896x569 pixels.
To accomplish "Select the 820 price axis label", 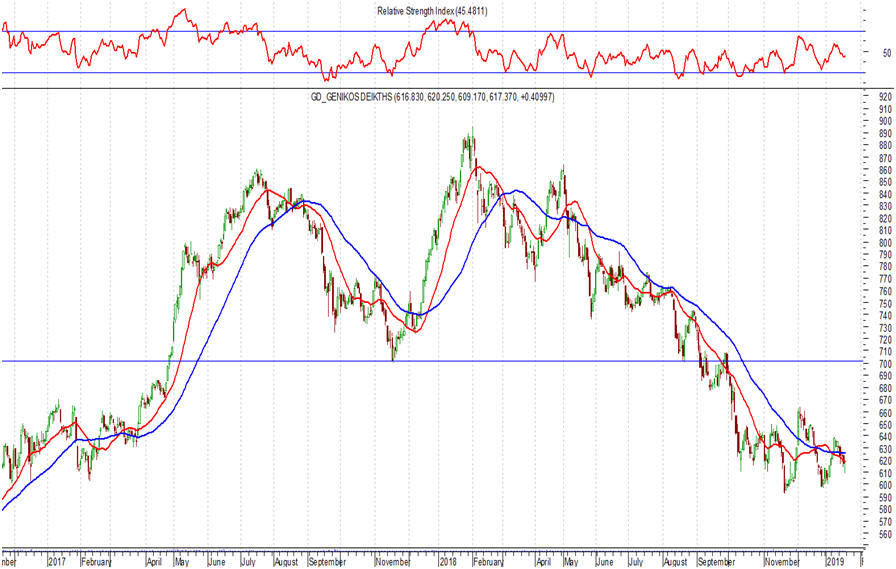I will pos(885,219).
